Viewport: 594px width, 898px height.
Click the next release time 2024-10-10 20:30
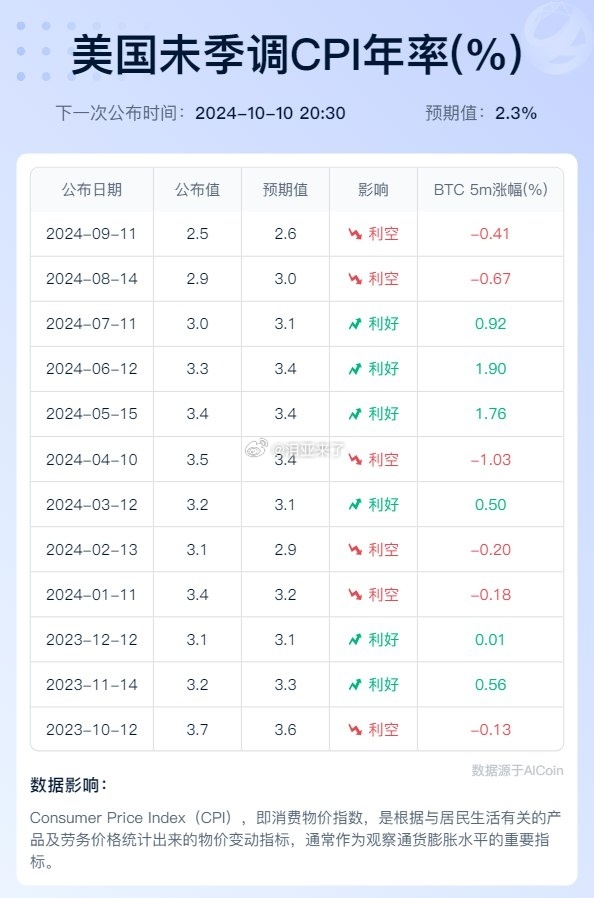point(270,113)
